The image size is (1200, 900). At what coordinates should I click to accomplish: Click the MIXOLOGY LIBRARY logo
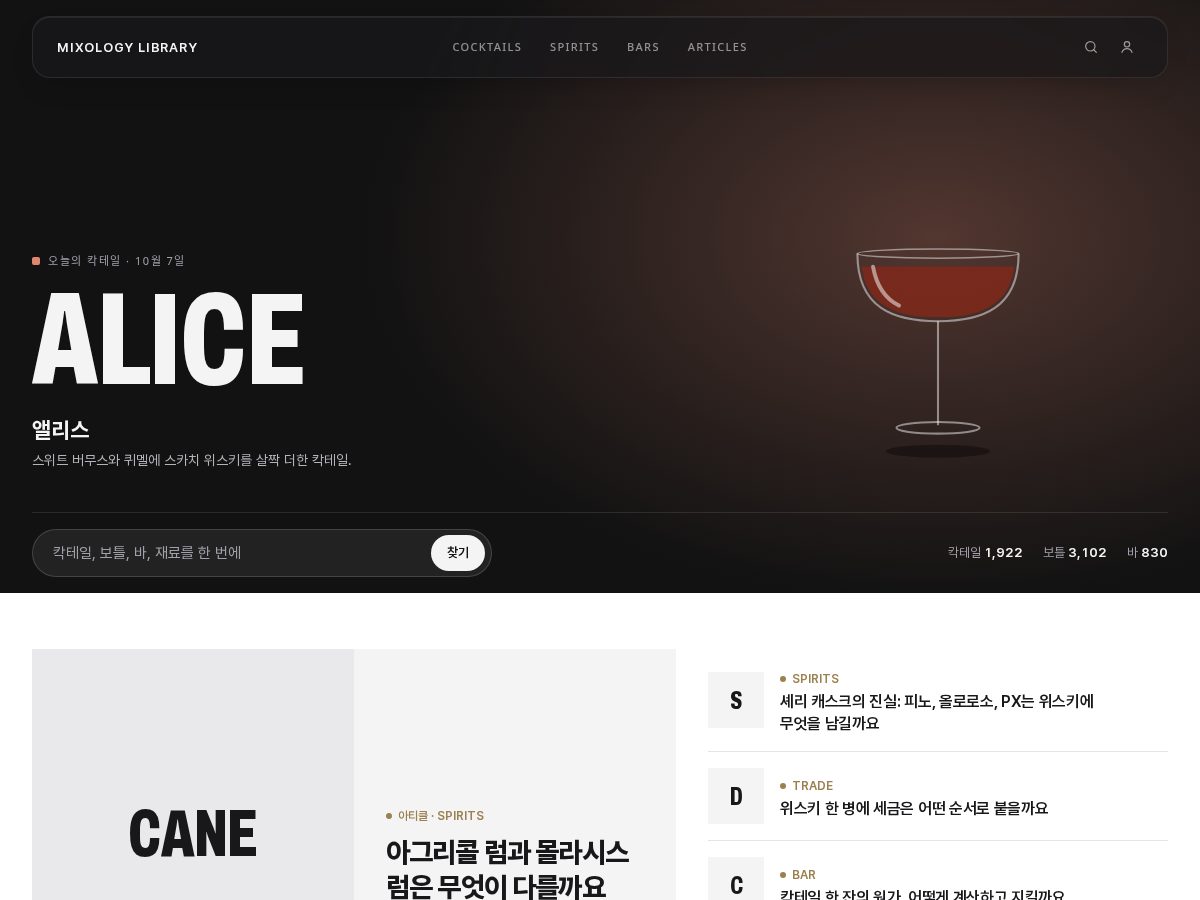[x=127, y=47]
